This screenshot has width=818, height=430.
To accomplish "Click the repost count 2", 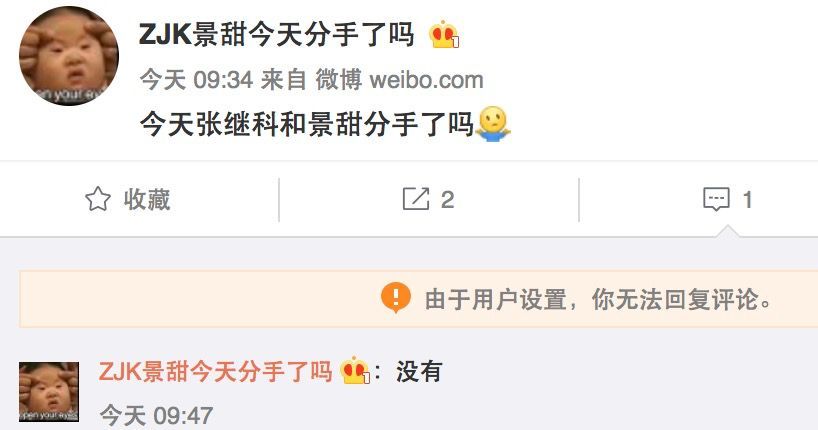I will (447, 199).
